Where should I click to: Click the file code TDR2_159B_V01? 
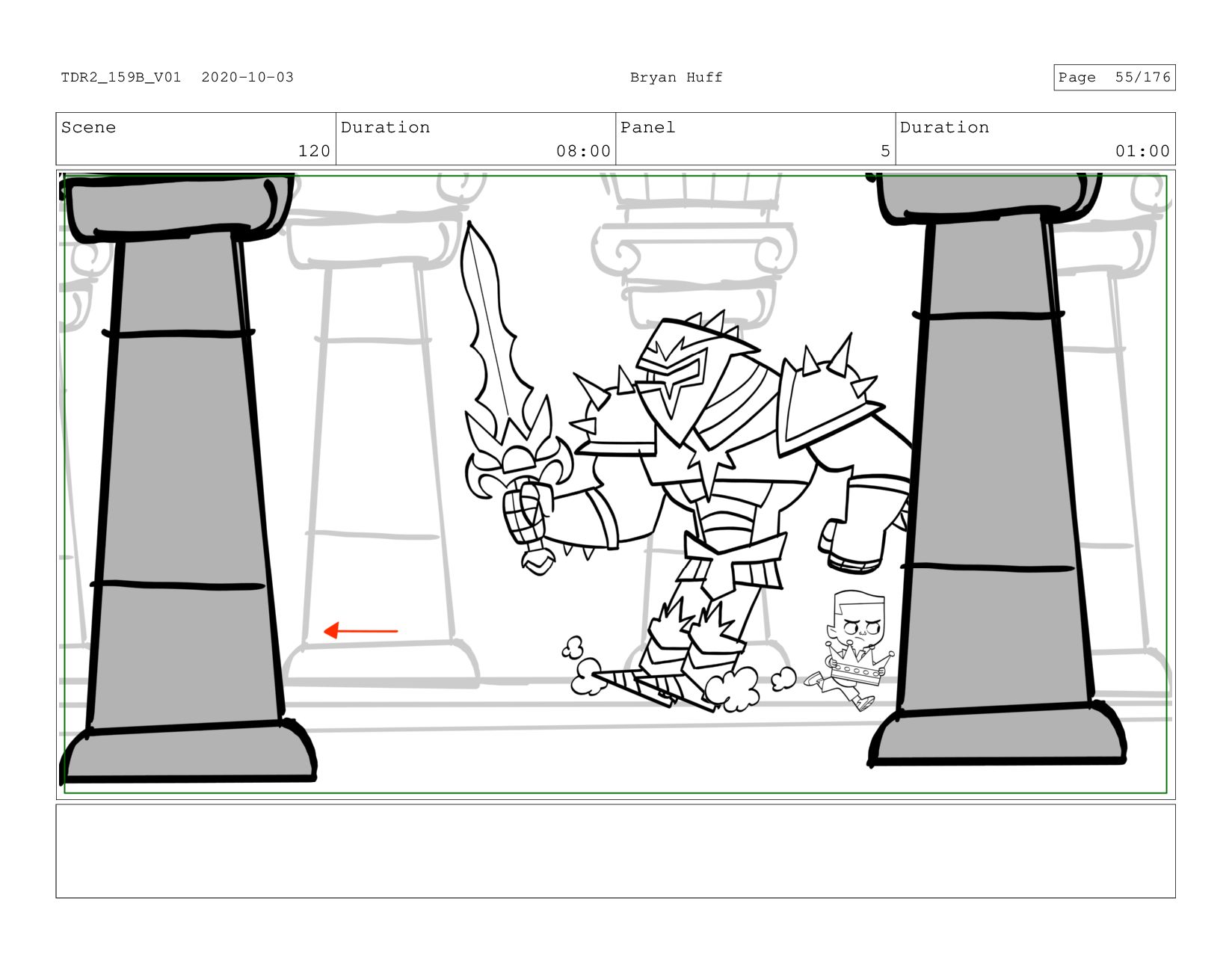(121, 77)
